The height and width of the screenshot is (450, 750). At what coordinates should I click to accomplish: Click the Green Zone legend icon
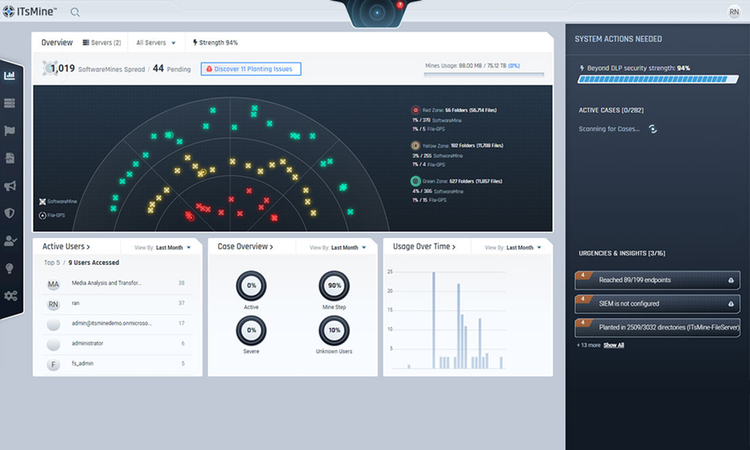point(415,181)
